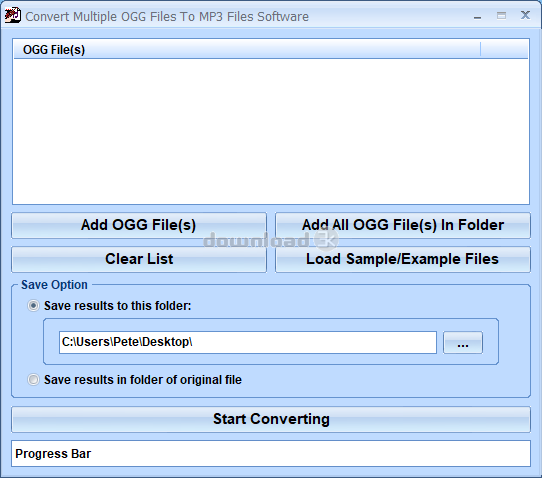Click Add All OGG File(s) In Folder
This screenshot has height=478, width=542.
tap(403, 225)
